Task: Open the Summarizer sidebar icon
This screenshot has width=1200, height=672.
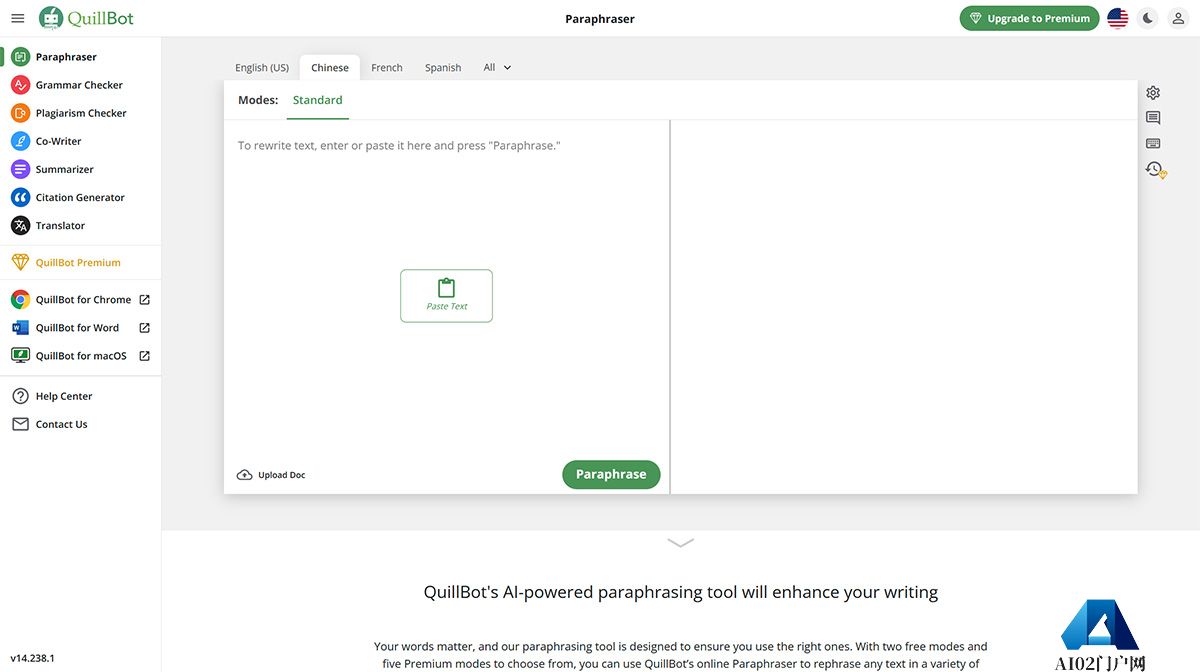Action: (x=20, y=169)
